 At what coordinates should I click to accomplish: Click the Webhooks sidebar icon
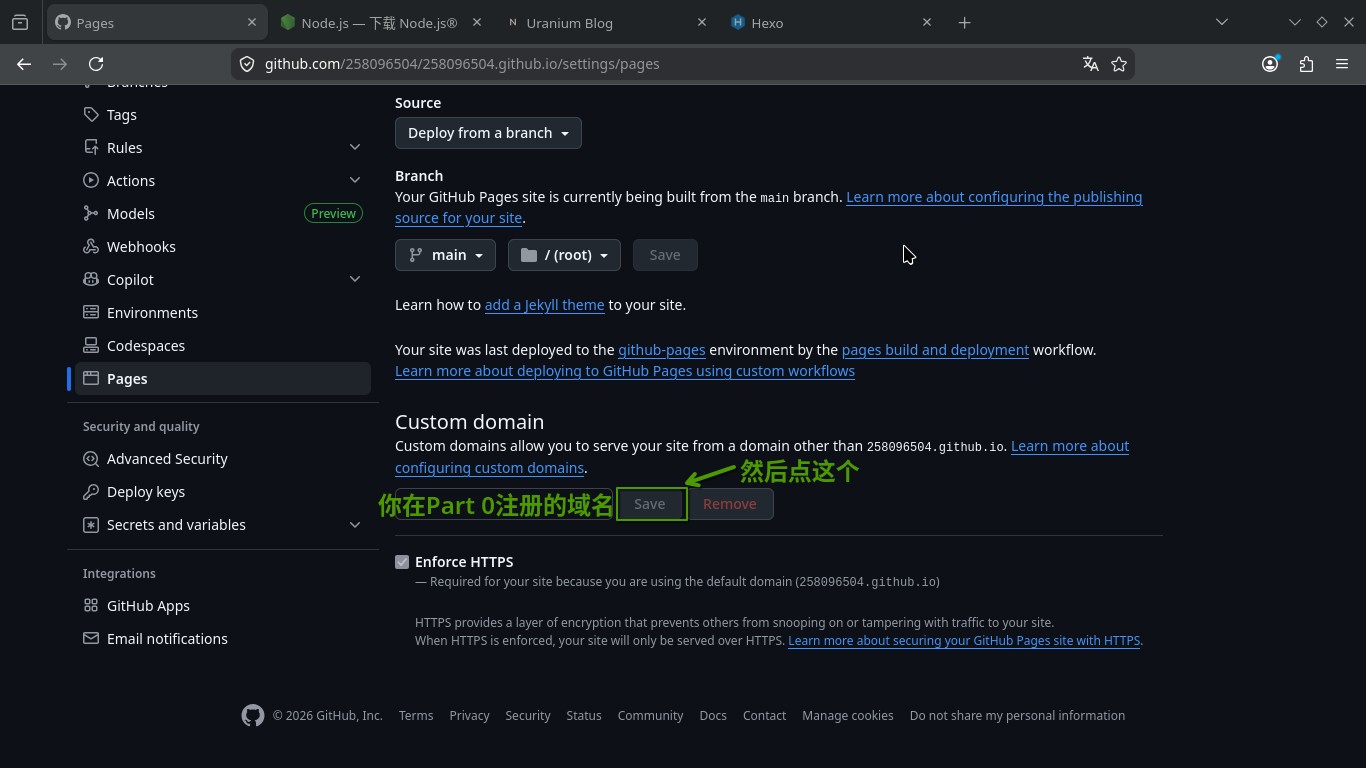[x=91, y=247]
